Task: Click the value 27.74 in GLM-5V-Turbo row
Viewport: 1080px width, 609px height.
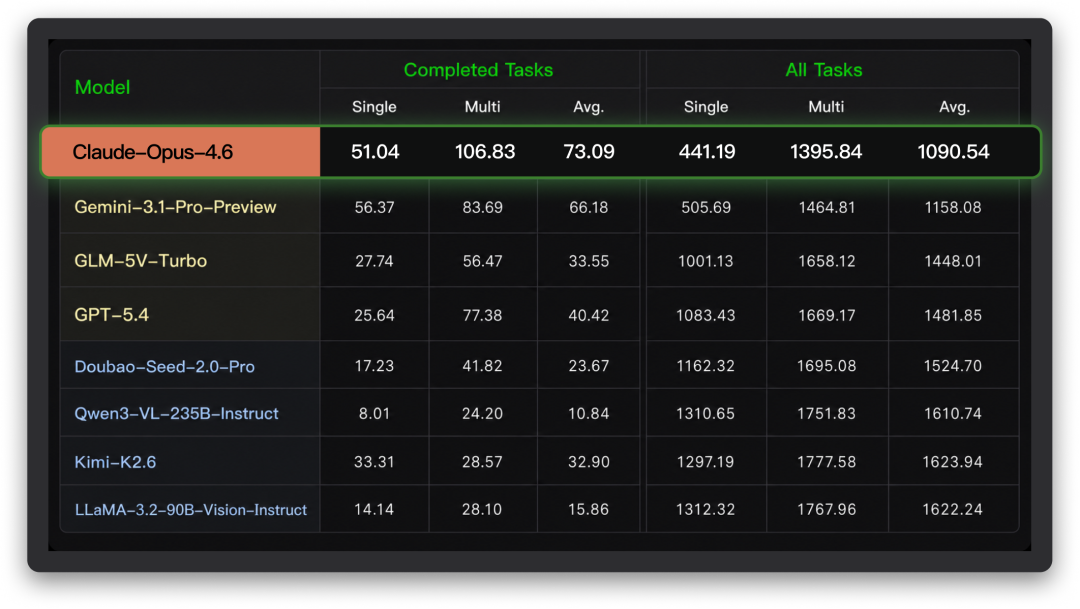Action: click(375, 261)
